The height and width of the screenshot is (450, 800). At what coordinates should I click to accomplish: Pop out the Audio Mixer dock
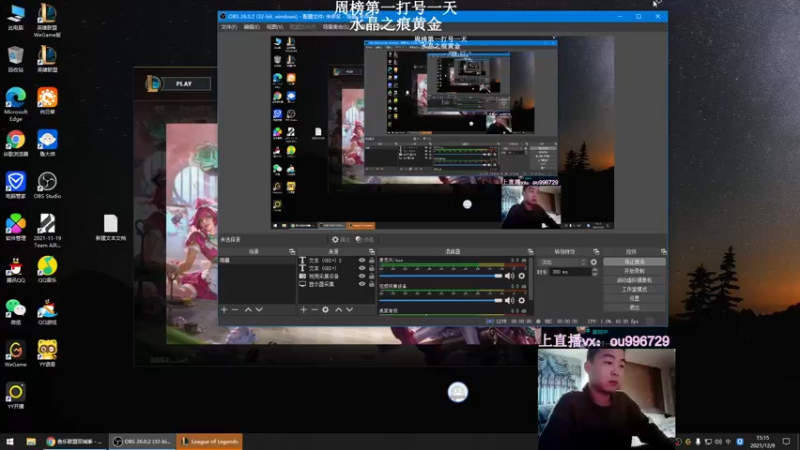pos(530,252)
